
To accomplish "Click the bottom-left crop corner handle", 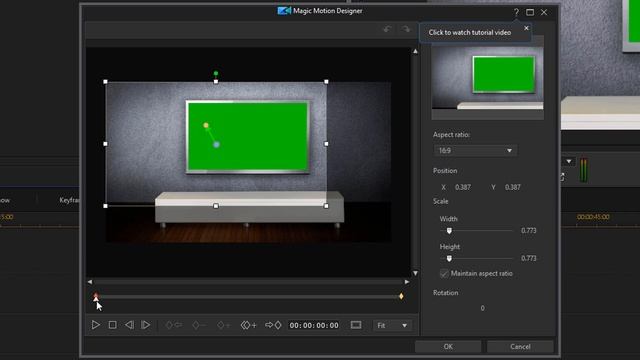I will [x=106, y=206].
